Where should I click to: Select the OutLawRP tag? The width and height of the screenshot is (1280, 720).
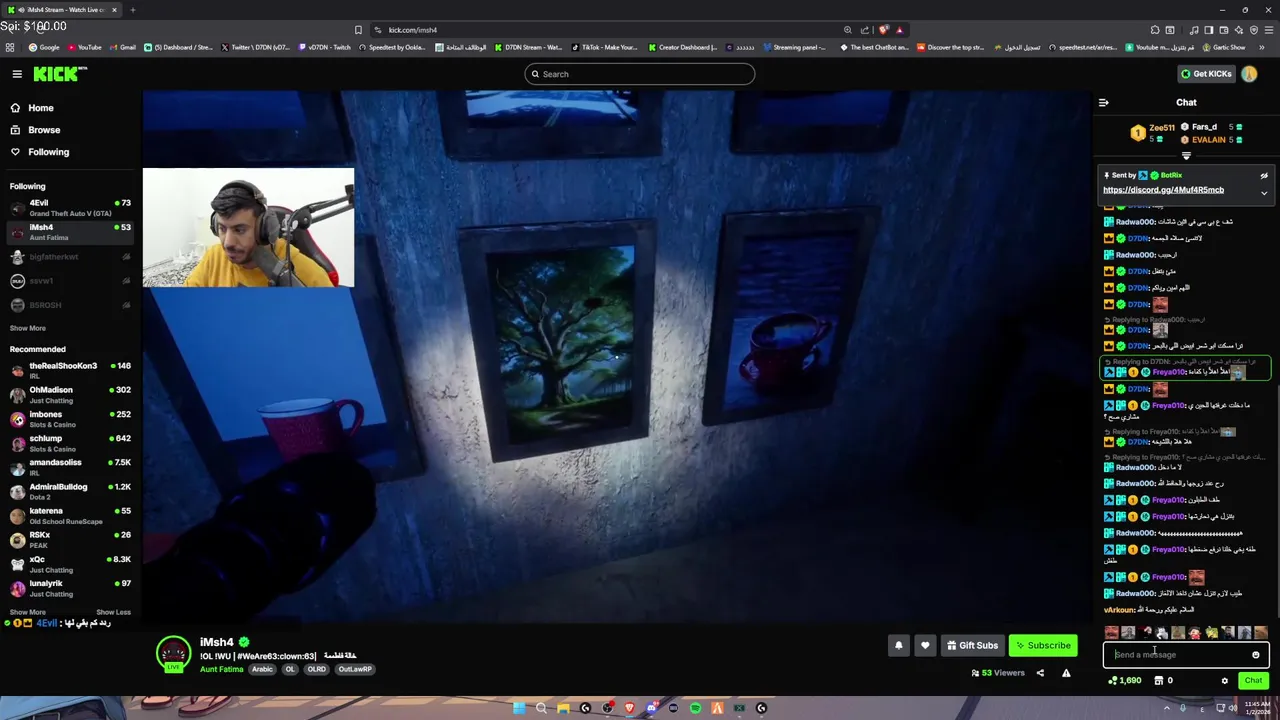[355, 669]
